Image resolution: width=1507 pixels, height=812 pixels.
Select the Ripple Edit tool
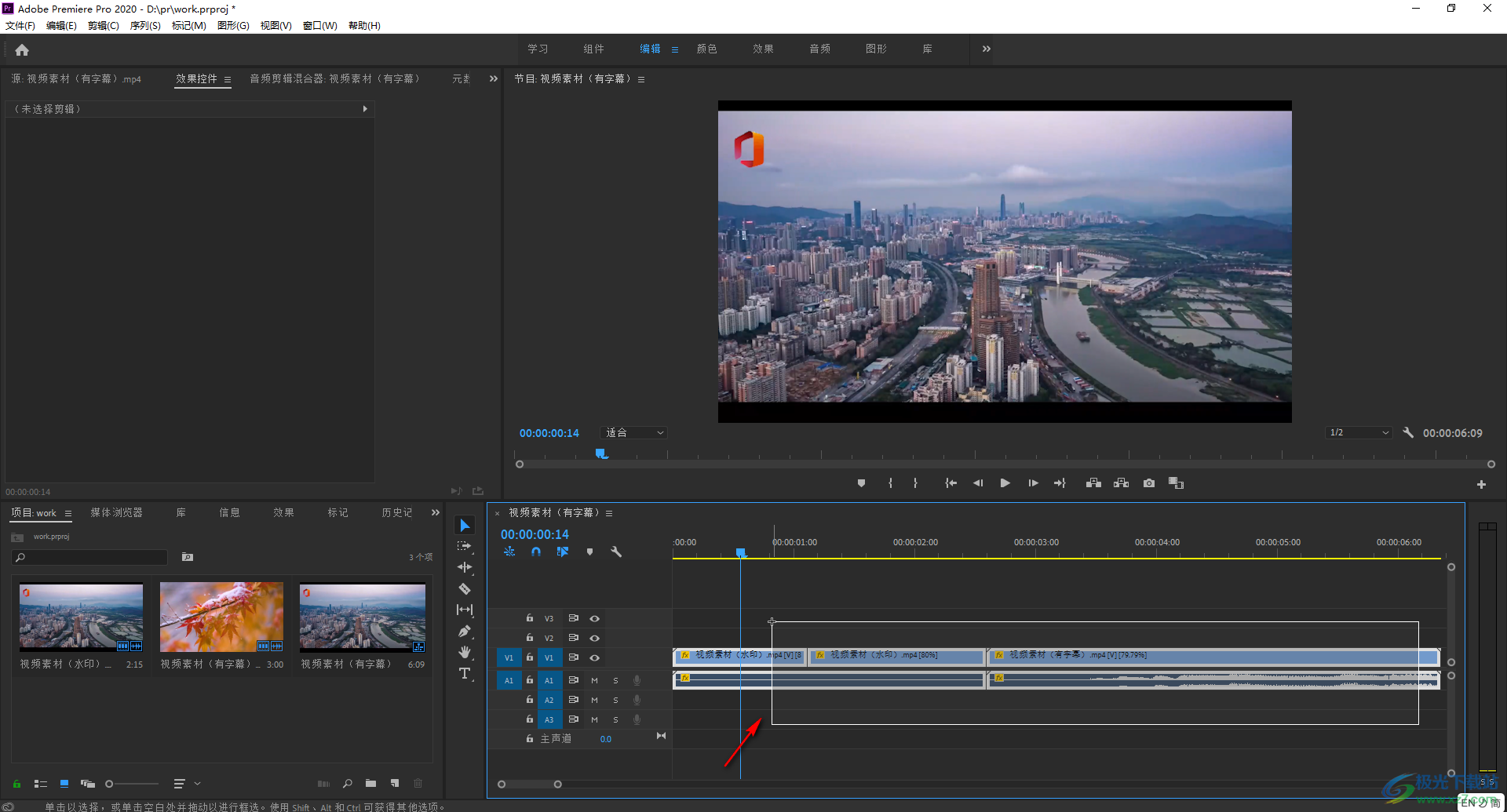(x=465, y=567)
